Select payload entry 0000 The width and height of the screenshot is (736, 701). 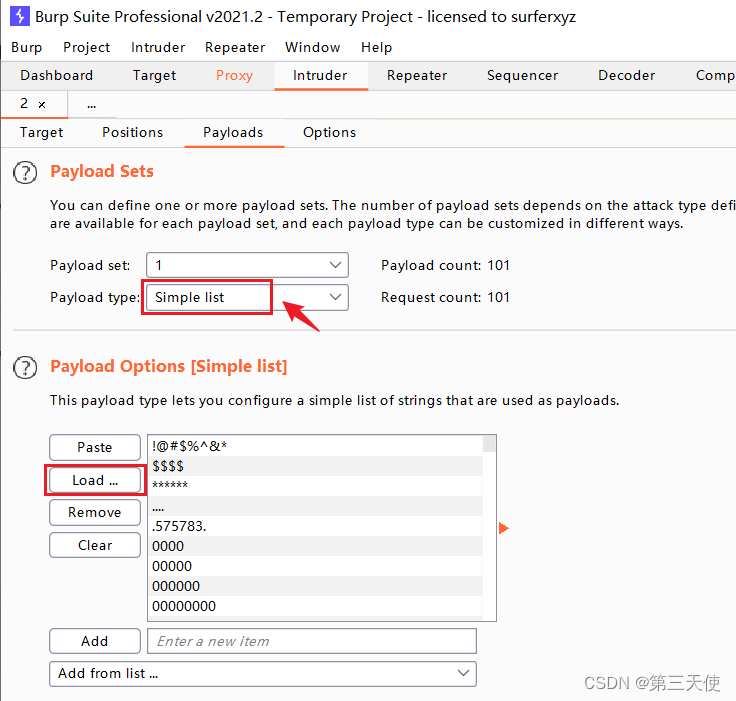click(315, 546)
